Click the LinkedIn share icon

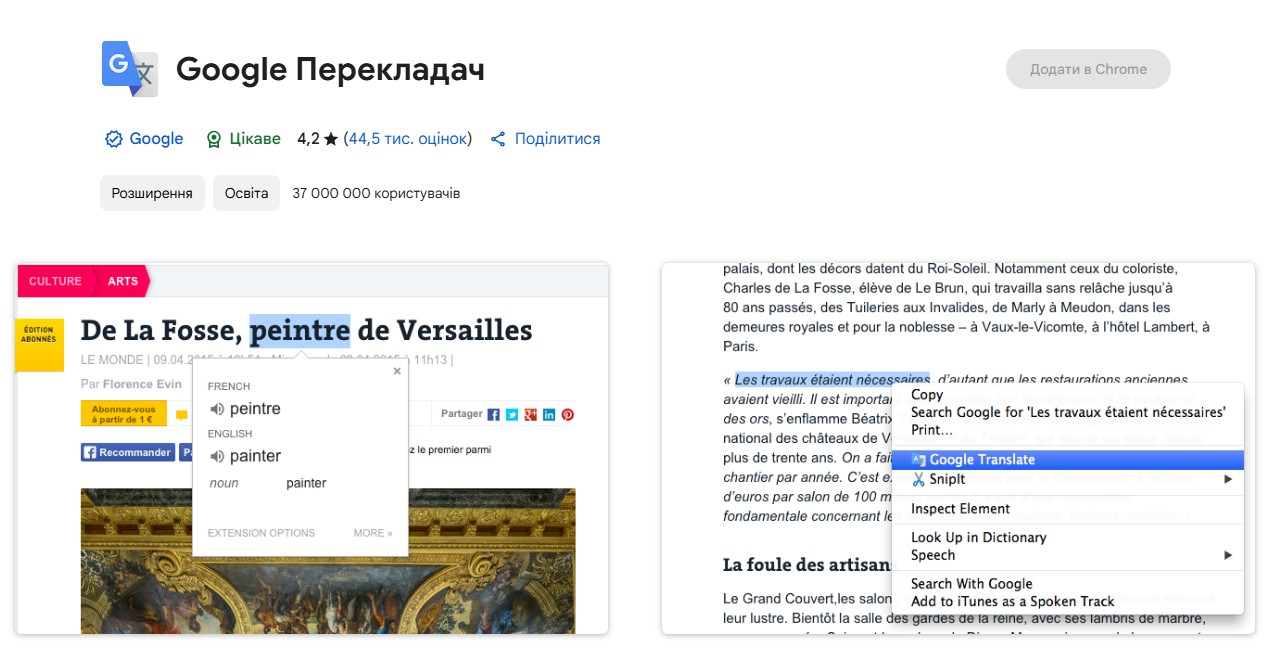point(549,414)
